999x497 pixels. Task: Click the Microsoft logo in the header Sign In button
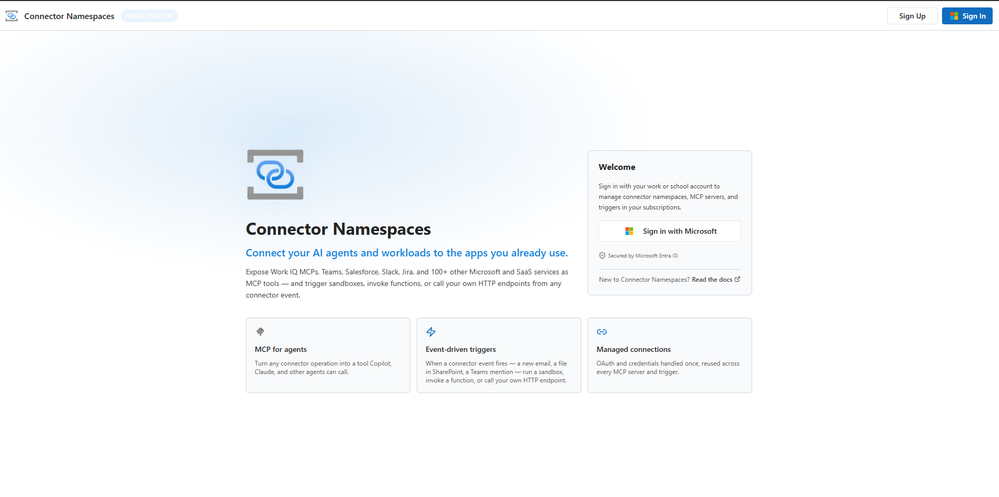click(x=954, y=16)
